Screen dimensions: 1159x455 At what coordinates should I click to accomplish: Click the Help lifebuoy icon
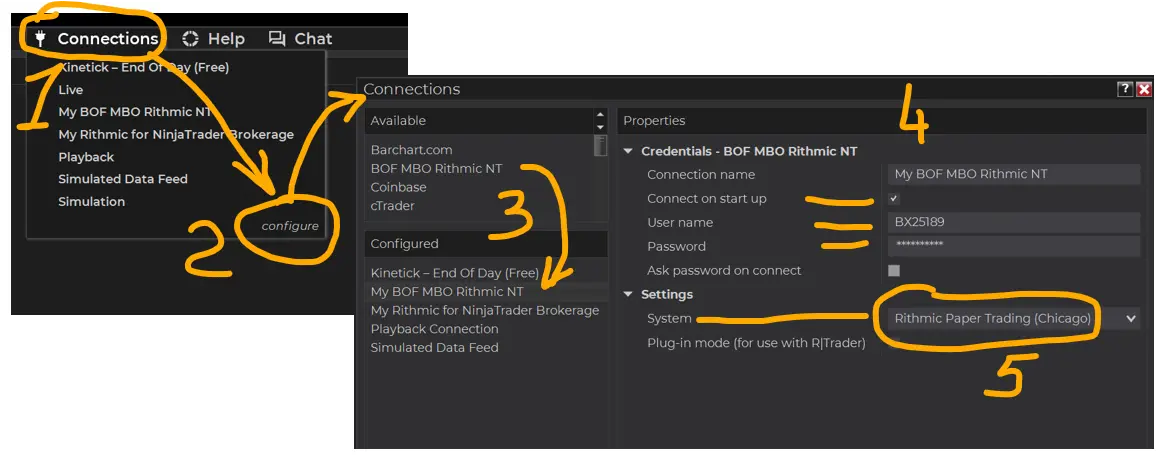[191, 39]
